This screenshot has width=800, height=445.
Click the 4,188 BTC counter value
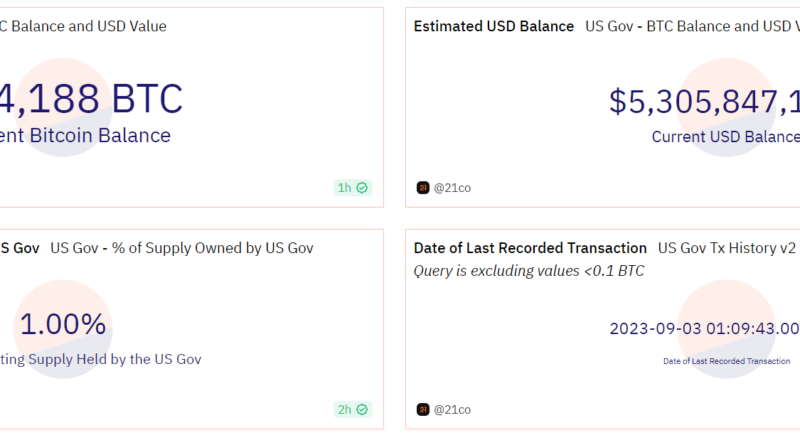pyautogui.click(x=92, y=99)
